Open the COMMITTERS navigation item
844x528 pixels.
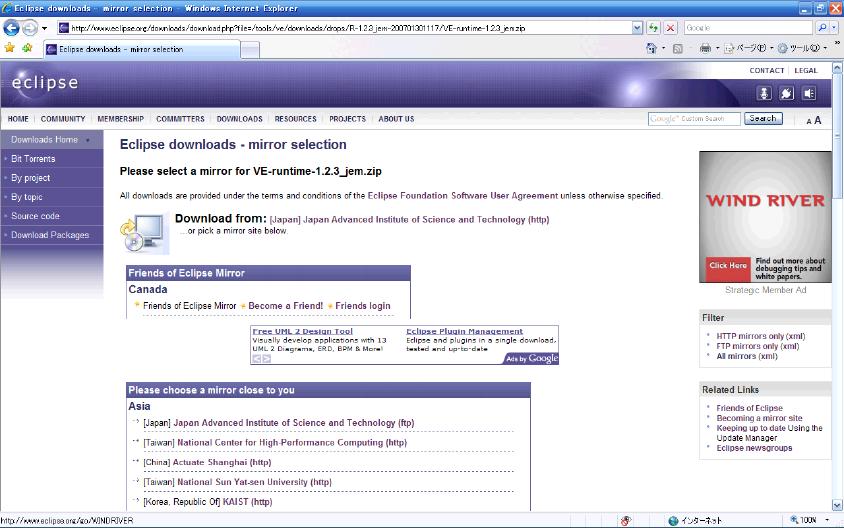(180, 119)
